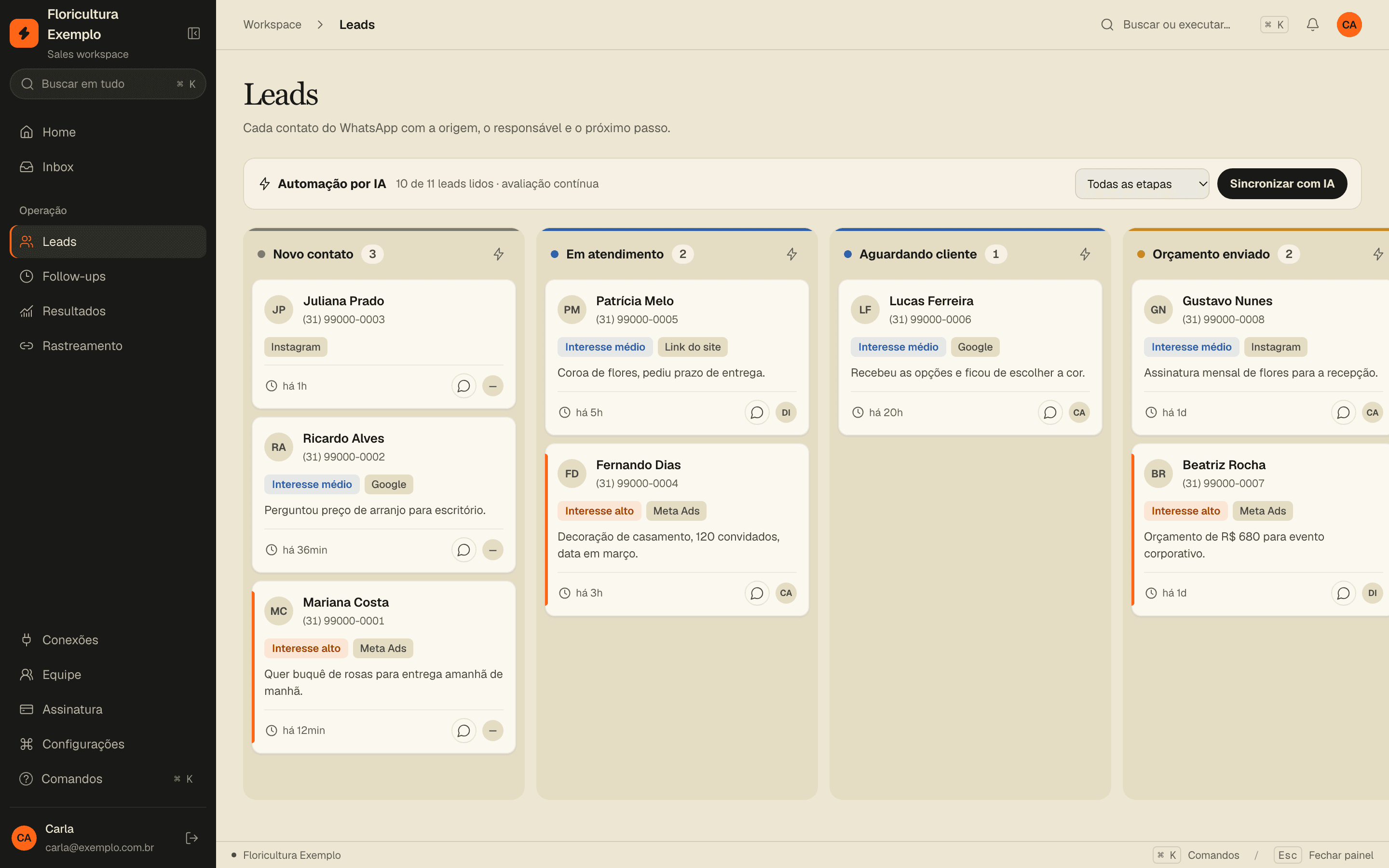Image resolution: width=1389 pixels, height=868 pixels.
Task: Open Conexões in sidebar
Action: (x=108, y=640)
